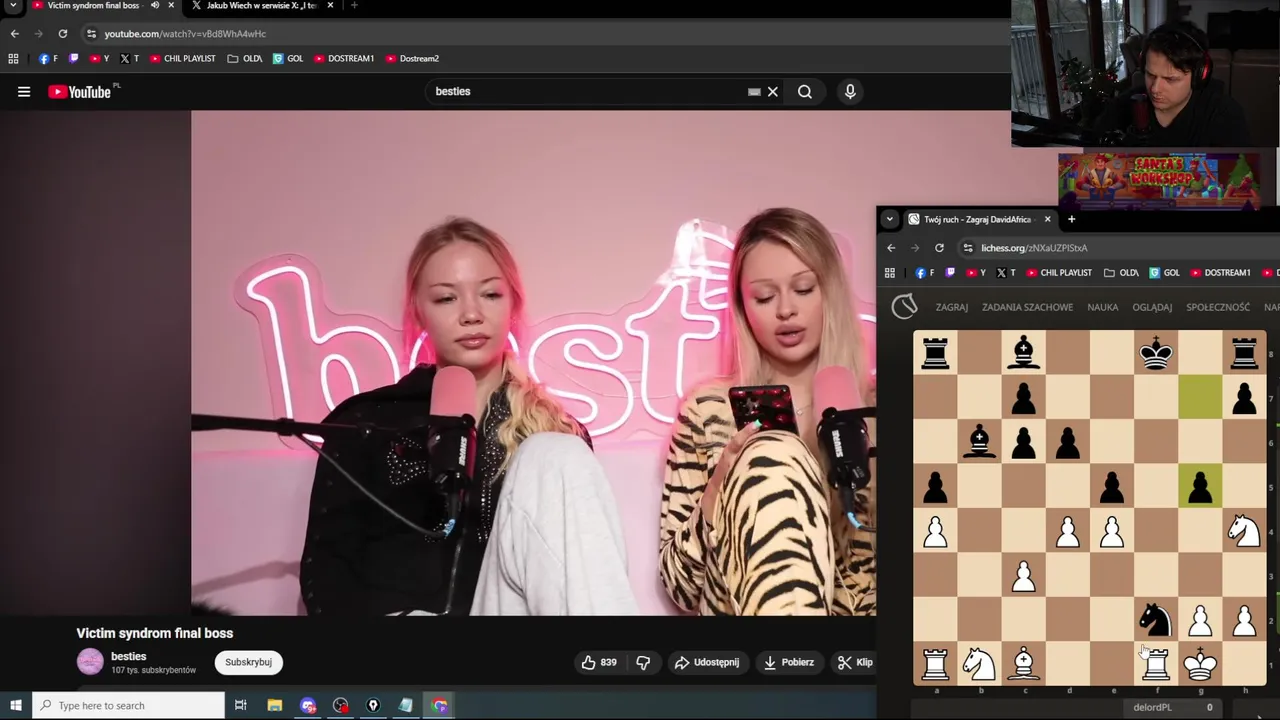The height and width of the screenshot is (720, 1280).
Task: Open Task View on the taskbar
Action: point(241,705)
